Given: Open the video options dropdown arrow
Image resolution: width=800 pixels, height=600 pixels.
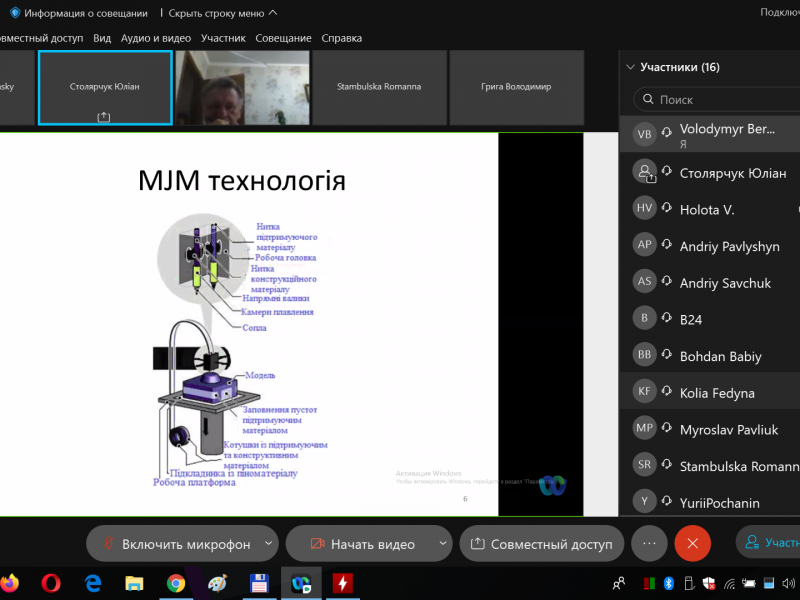Looking at the screenshot, I should (x=443, y=543).
